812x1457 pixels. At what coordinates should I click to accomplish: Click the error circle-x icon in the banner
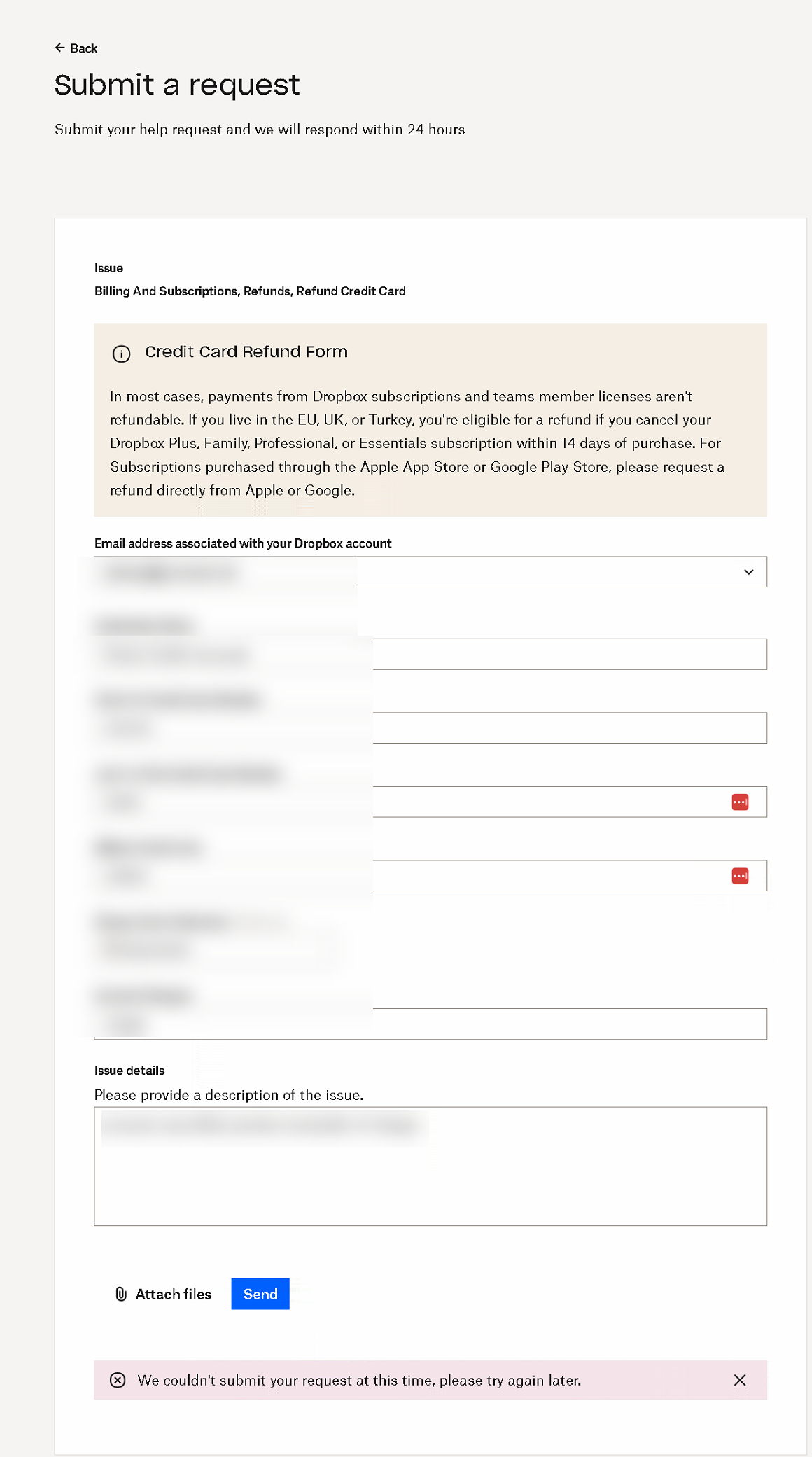click(118, 1380)
